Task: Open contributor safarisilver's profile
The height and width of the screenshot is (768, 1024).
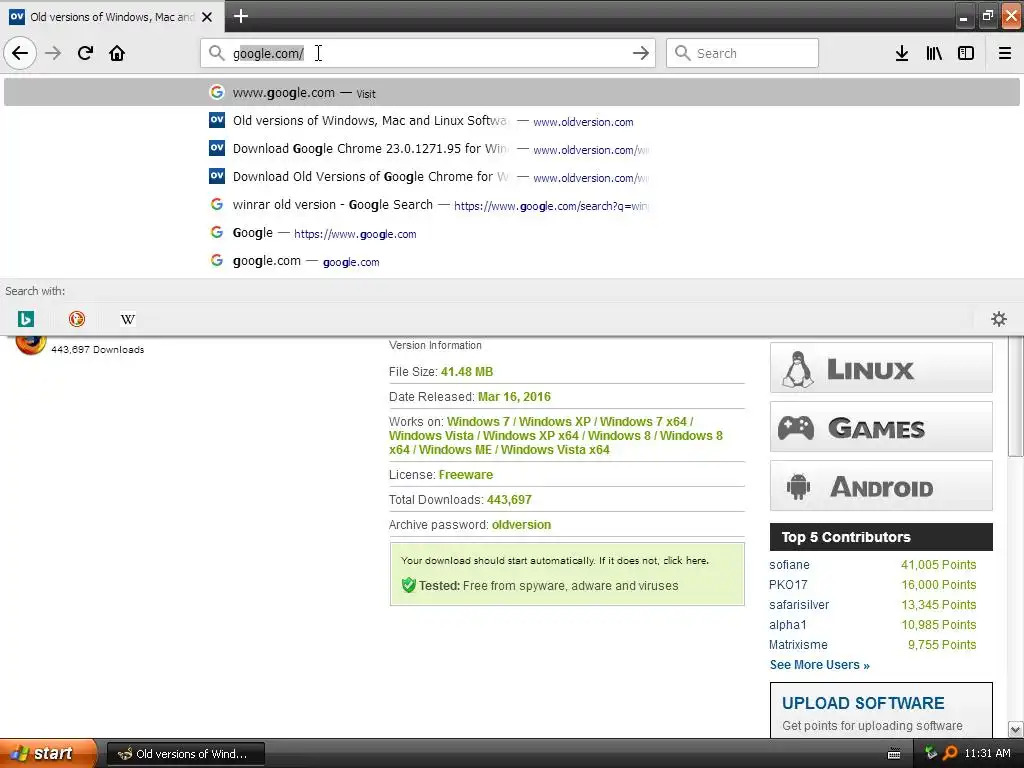Action: tap(799, 605)
